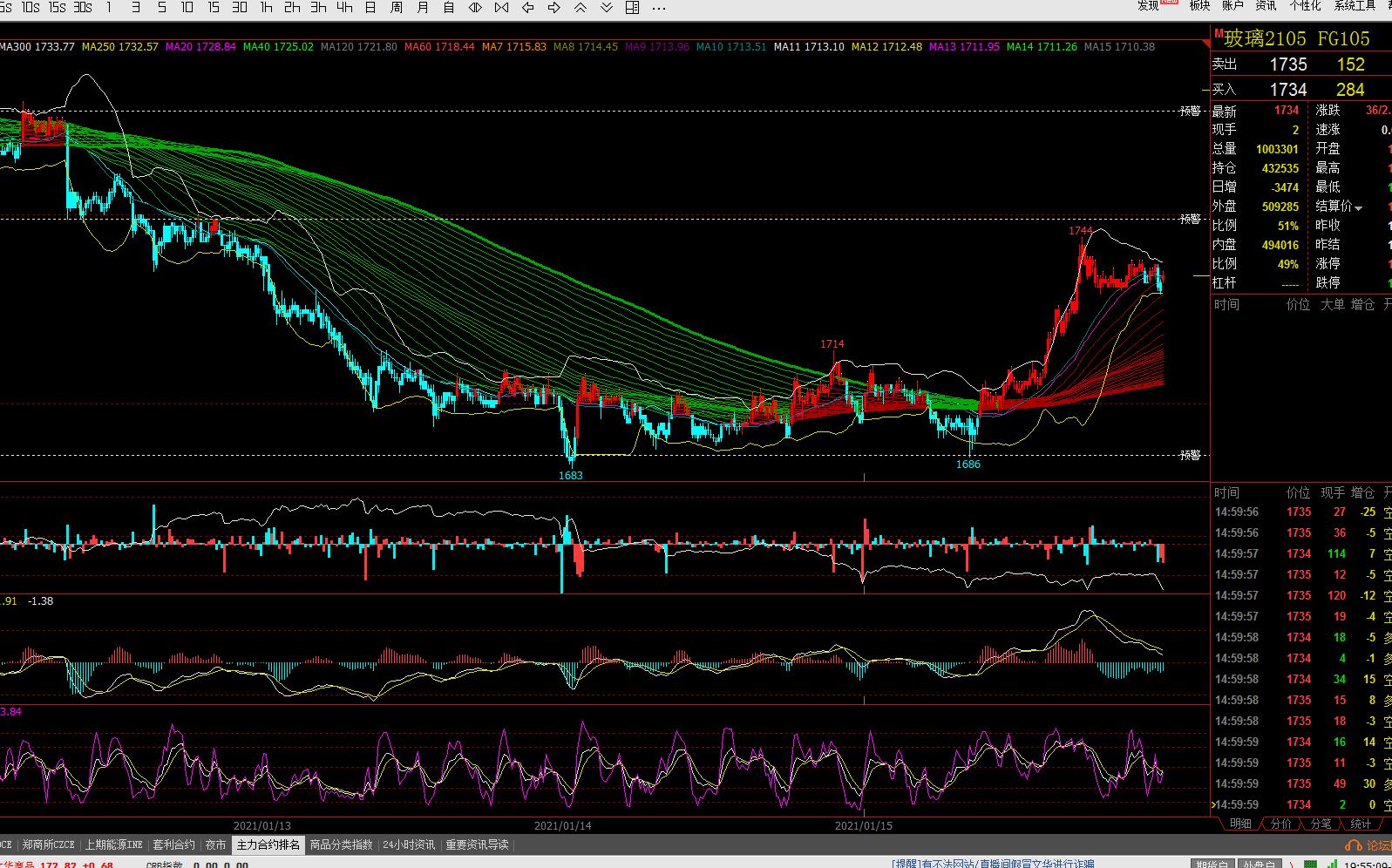Open the 个性化 menu
The image size is (1392, 868).
pos(1305,5)
